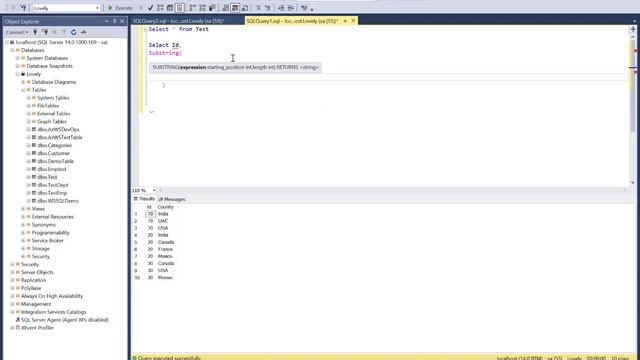Select the France cell in results
640x360 pixels.
(x=165, y=249)
